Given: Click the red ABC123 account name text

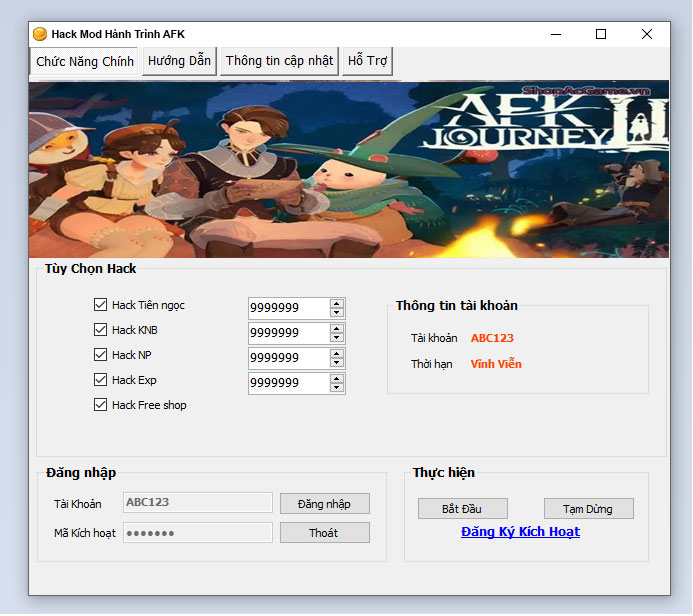Looking at the screenshot, I should point(492,338).
